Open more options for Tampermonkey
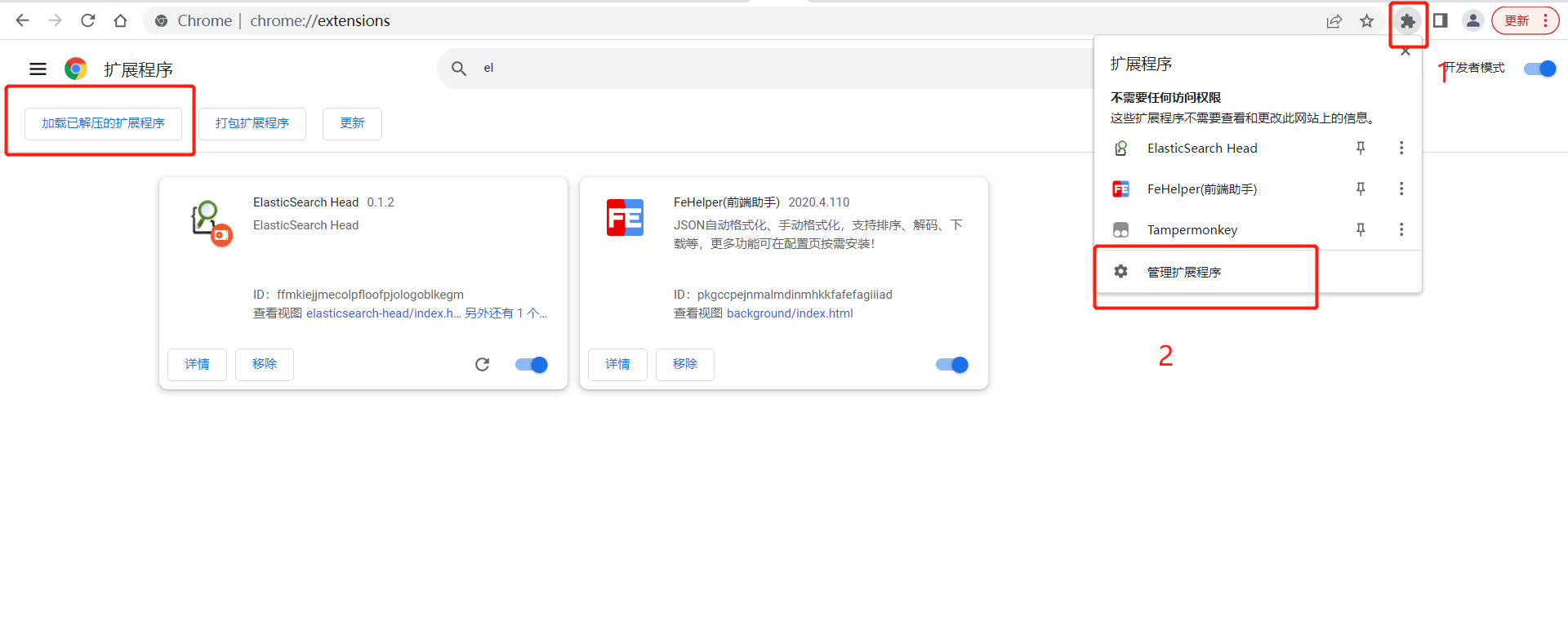 point(1401,229)
